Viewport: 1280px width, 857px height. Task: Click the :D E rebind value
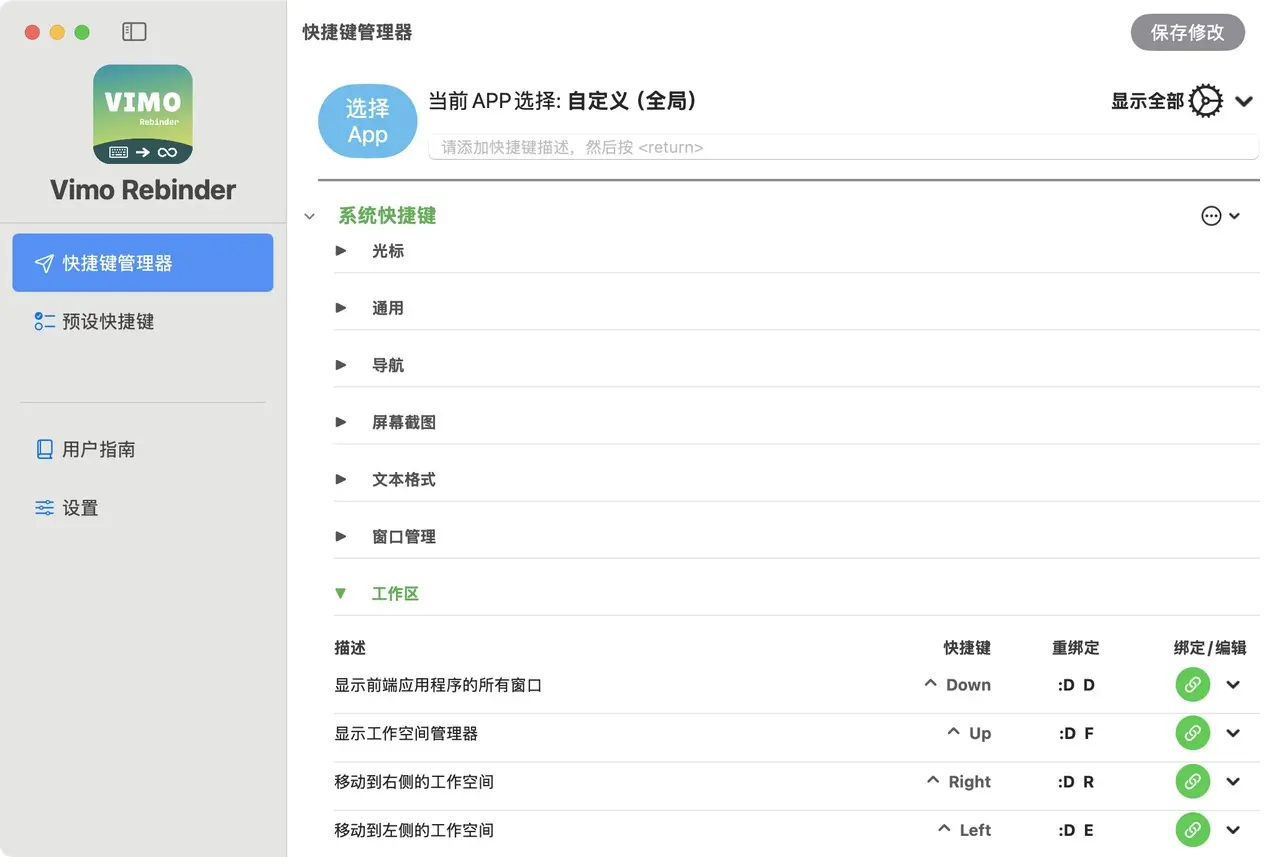coord(1076,830)
